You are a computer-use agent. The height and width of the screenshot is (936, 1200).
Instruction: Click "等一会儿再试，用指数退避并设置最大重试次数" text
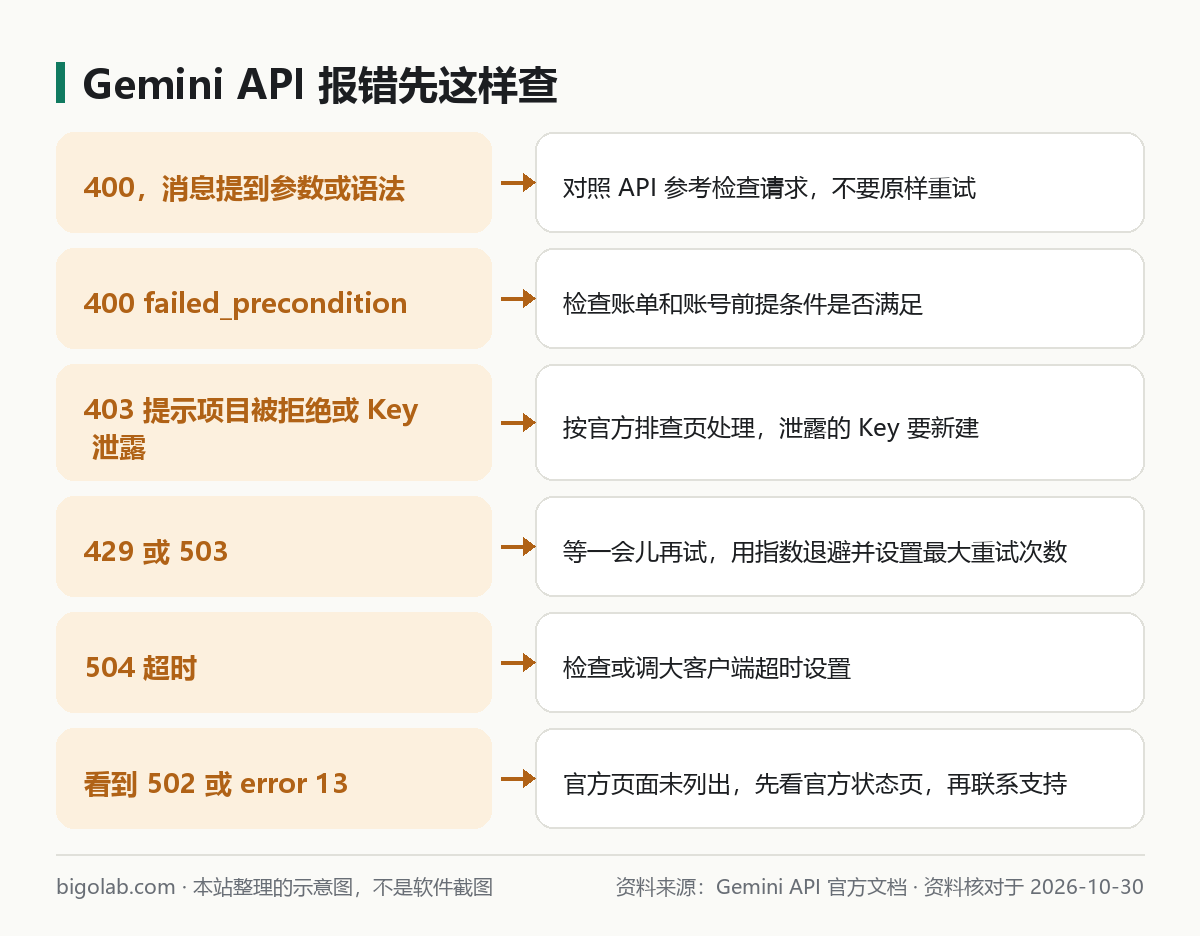point(815,552)
